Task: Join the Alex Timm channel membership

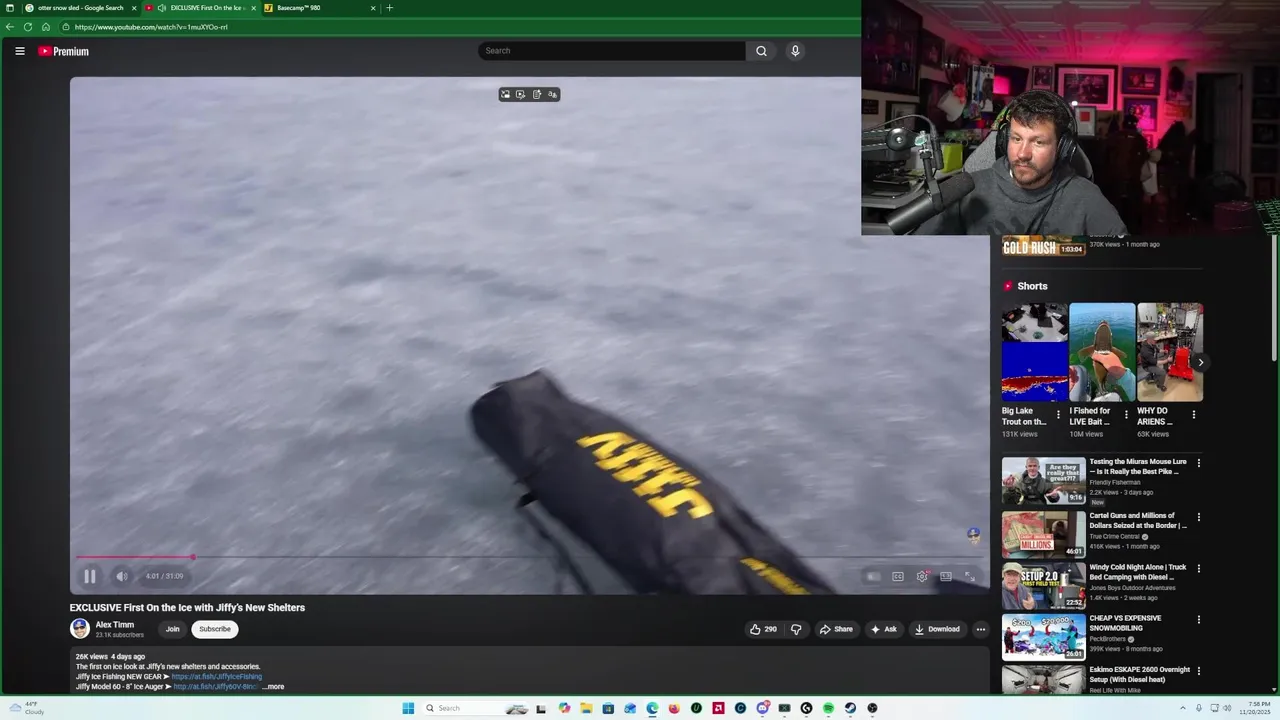Action: pos(172,629)
